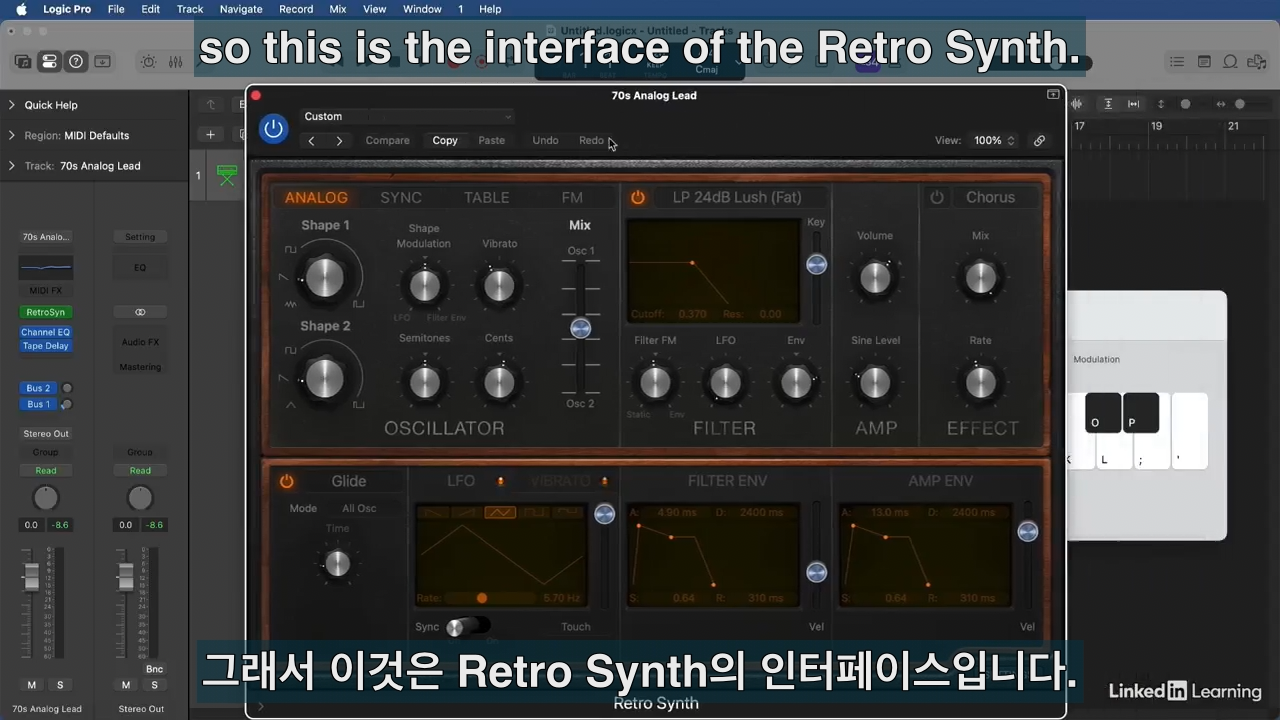This screenshot has width=1280, height=720.
Task: Click the channel EQ thumbnail display
Action: point(45,267)
